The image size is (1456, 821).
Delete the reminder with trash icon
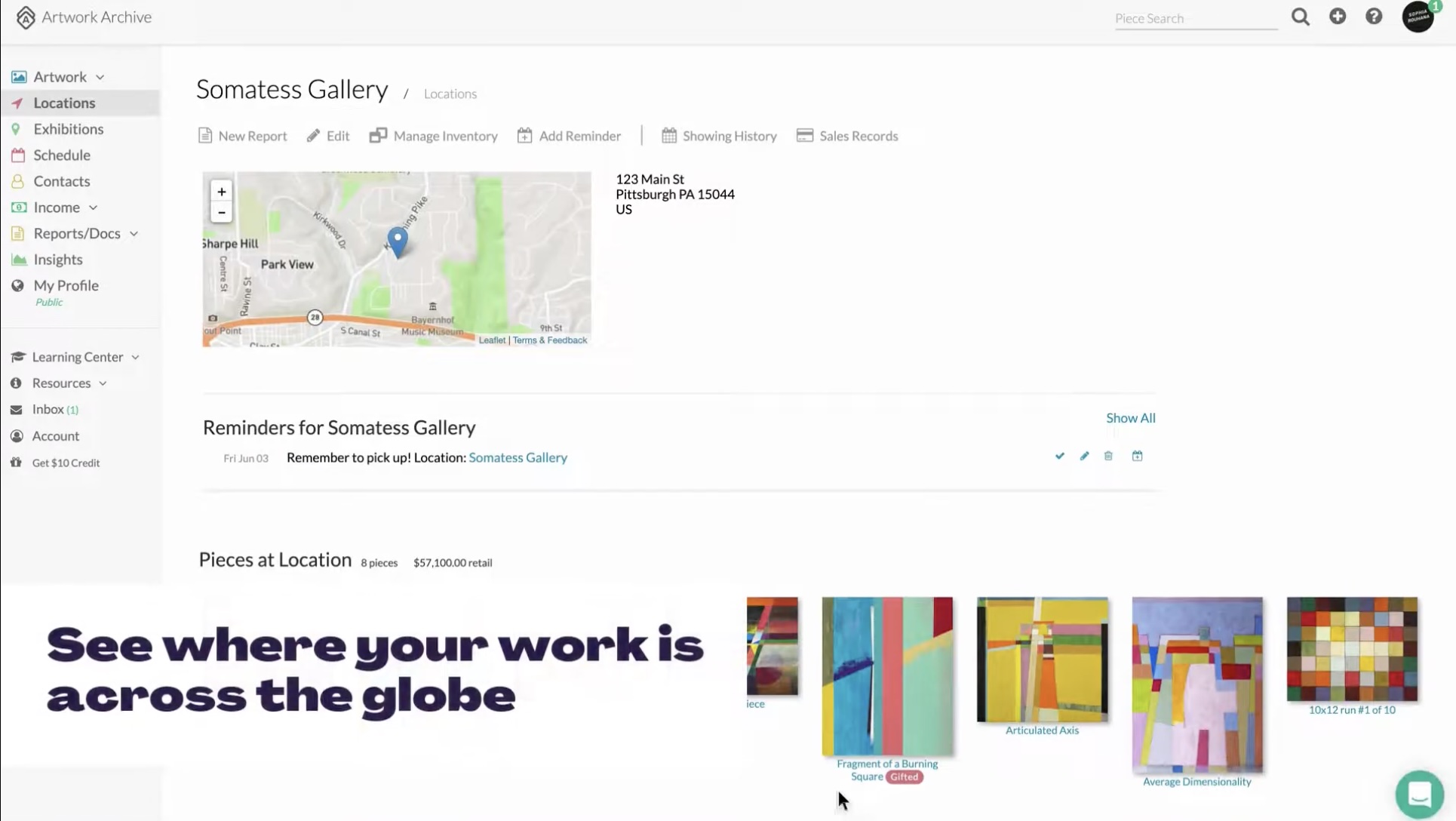1108,456
